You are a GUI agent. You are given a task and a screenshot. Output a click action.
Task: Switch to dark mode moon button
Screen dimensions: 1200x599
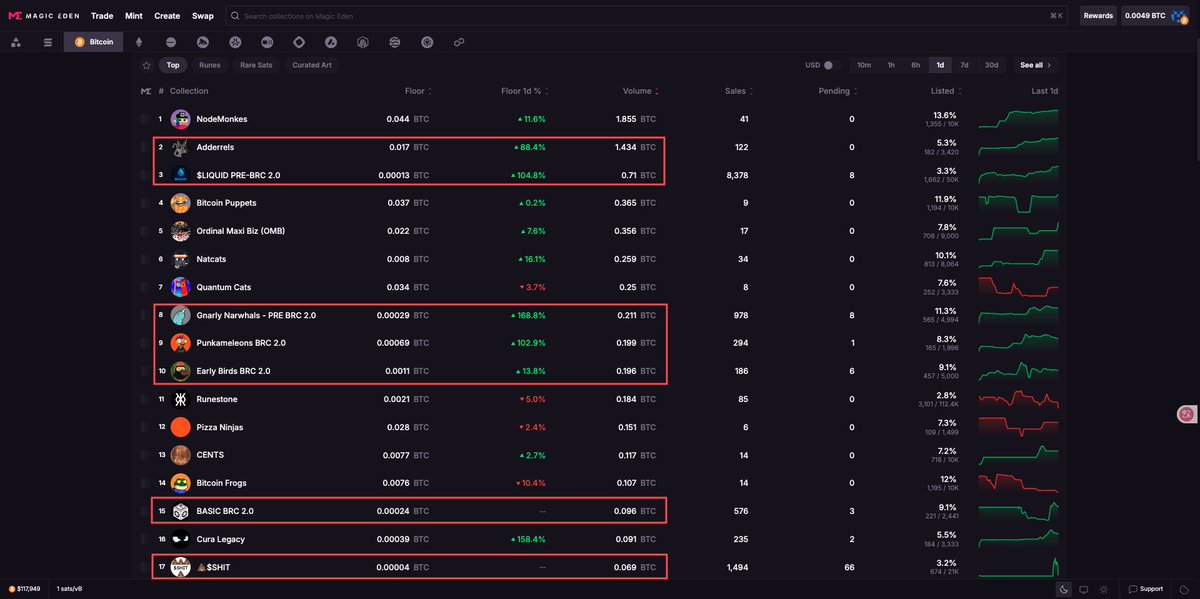[1066, 588]
